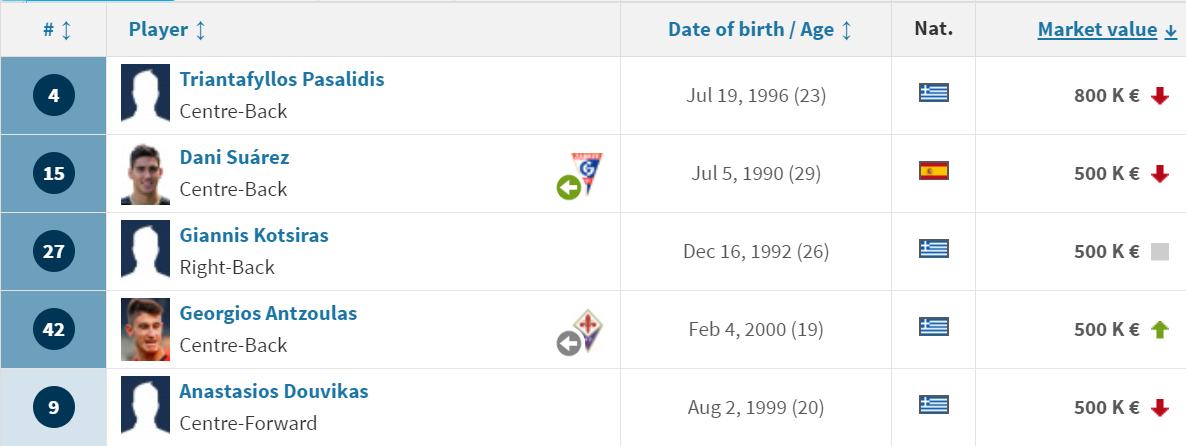The width and height of the screenshot is (1186, 446).
Task: Click the Spanish flag for Dani Suárez
Action: point(933,171)
